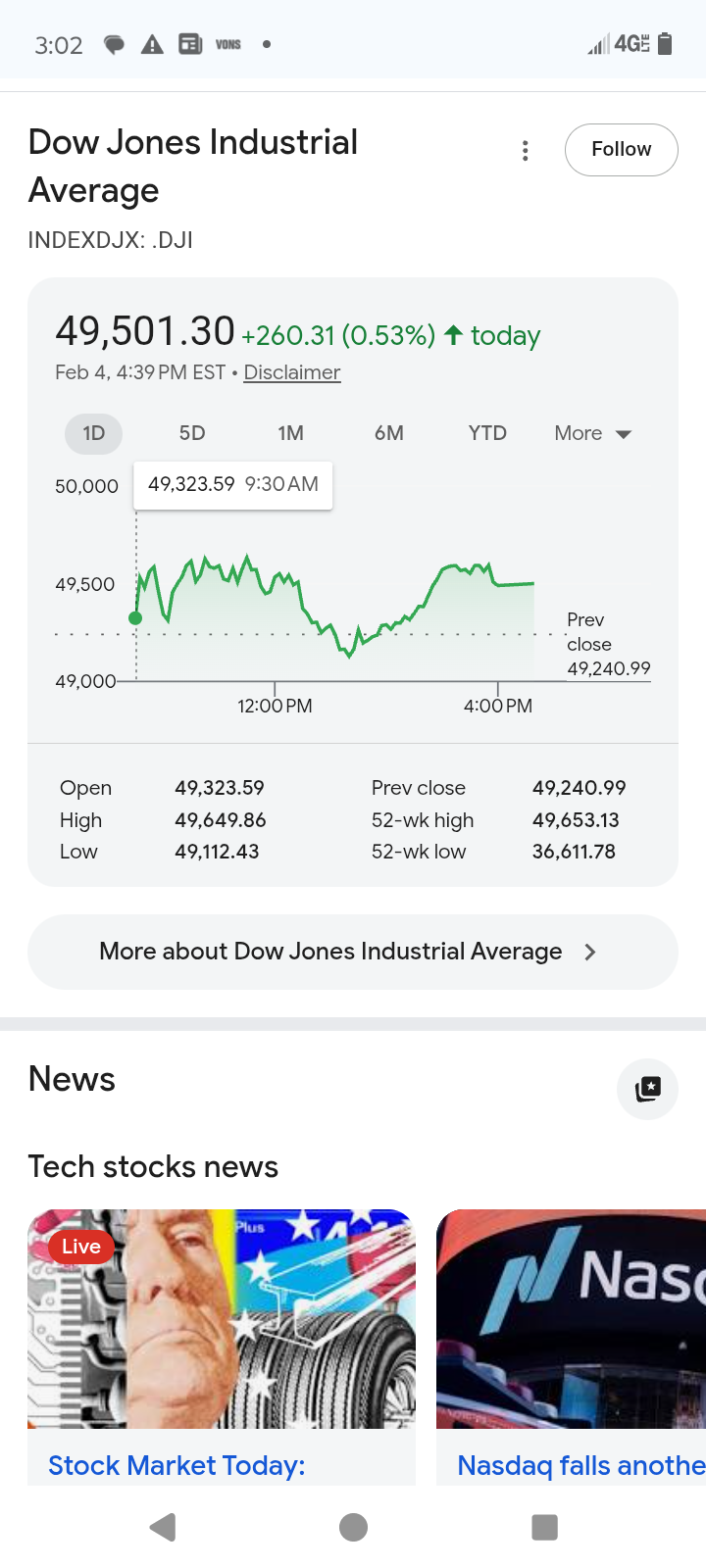Tap the news notification icon in status bar
The image size is (706, 1568).
190,44
